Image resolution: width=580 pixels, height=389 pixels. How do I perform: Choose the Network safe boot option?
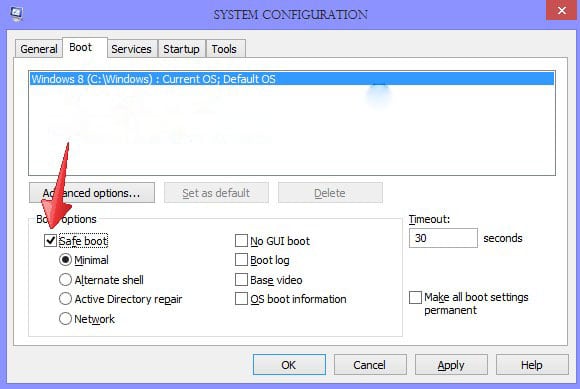(65, 318)
